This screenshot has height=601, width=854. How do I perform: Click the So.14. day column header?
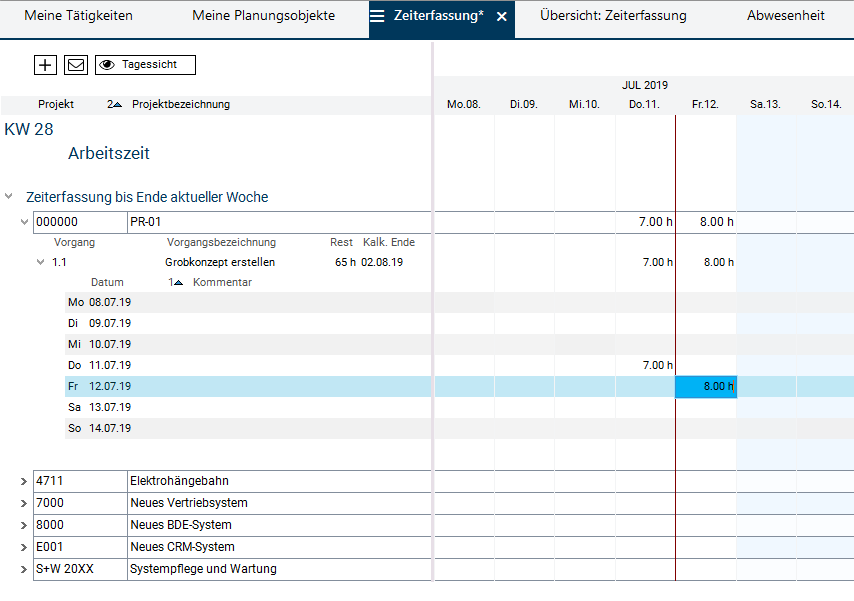point(826,104)
